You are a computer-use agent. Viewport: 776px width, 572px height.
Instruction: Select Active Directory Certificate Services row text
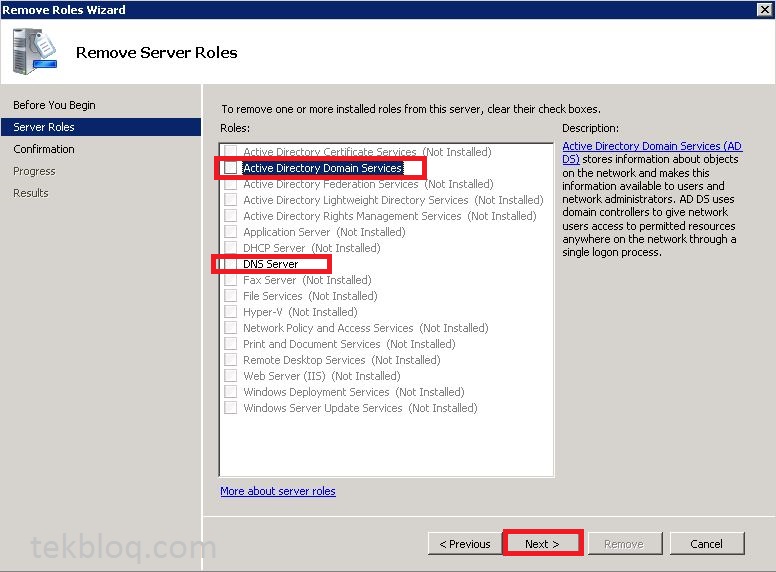[x=367, y=151]
